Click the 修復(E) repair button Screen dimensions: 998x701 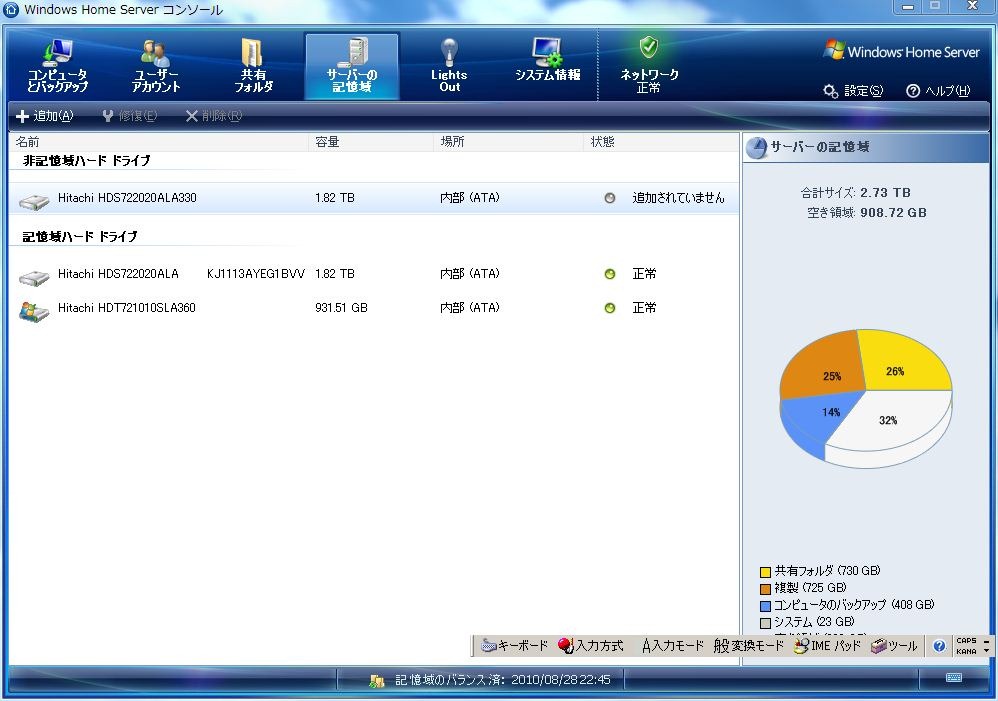pyautogui.click(x=130, y=116)
